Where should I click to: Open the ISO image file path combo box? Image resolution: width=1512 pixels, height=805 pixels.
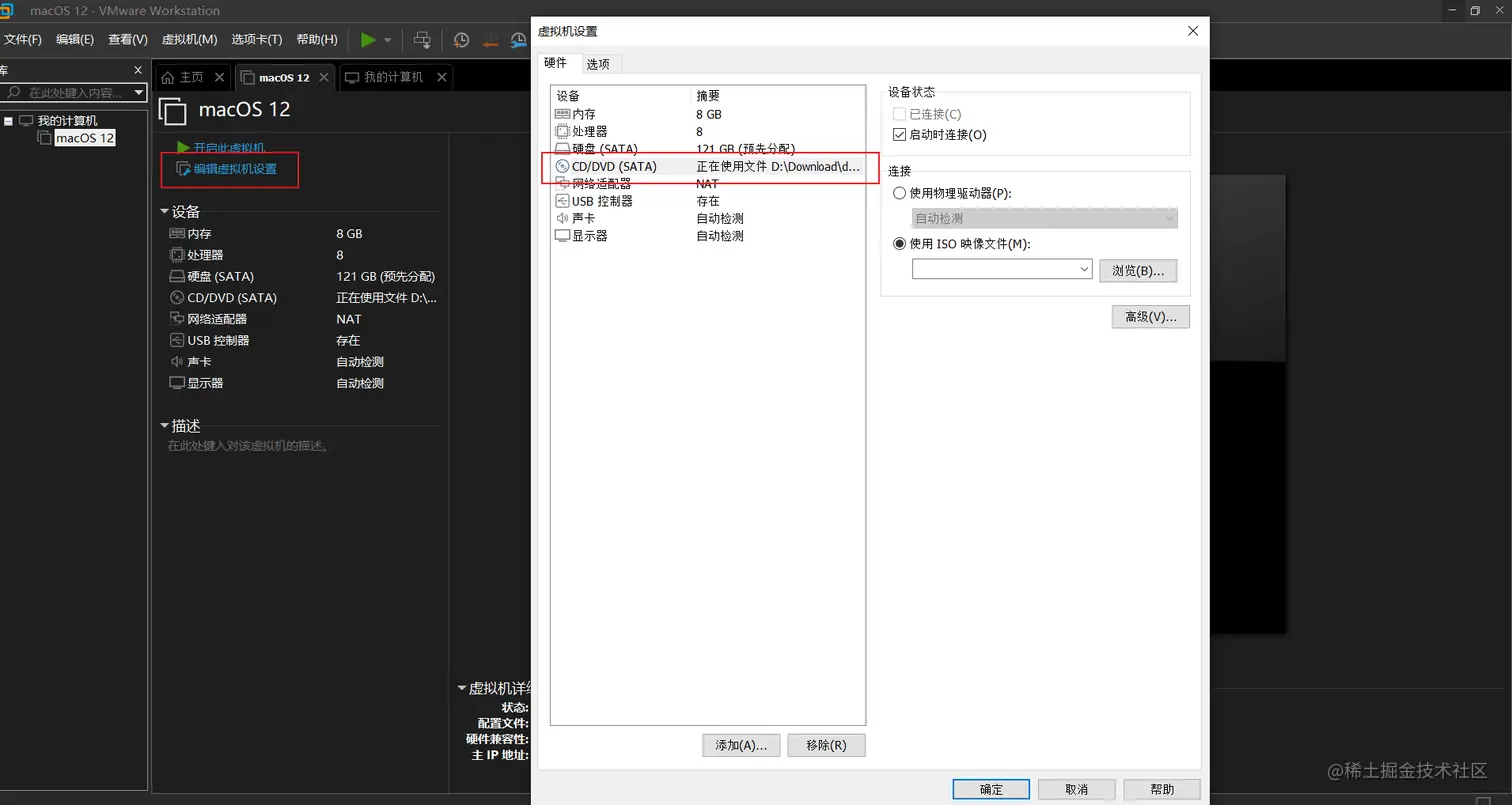1002,269
